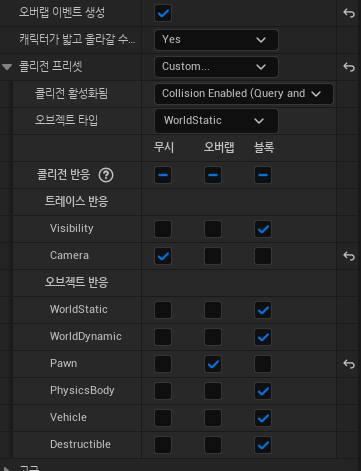Toggle Camera 무시 checkbox
The width and height of the screenshot is (361, 471).
163,256
